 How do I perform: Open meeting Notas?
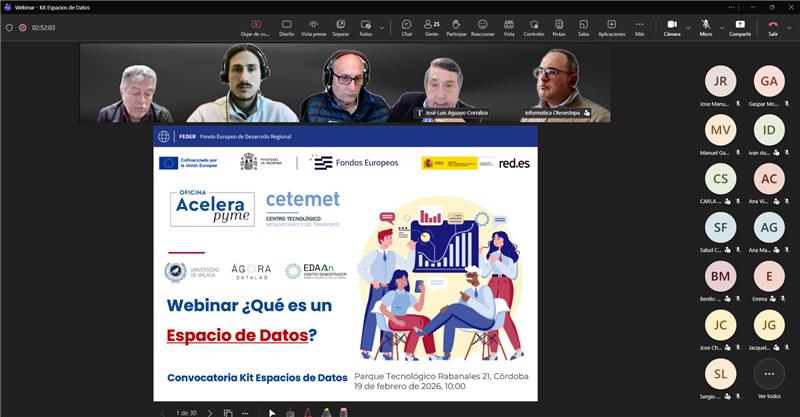pos(559,27)
